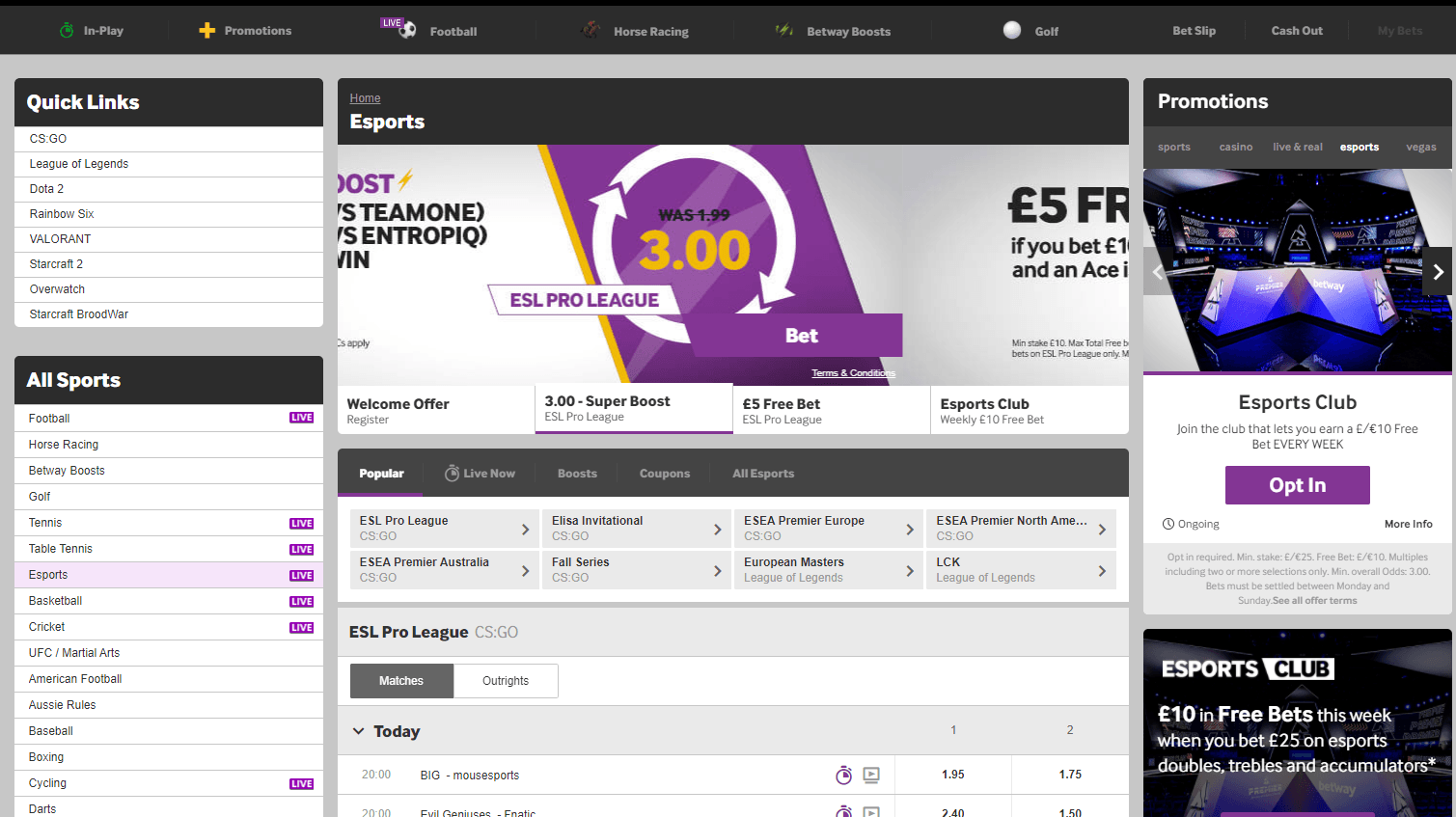
Task: Open Esports in All Sports list
Action: point(169,575)
